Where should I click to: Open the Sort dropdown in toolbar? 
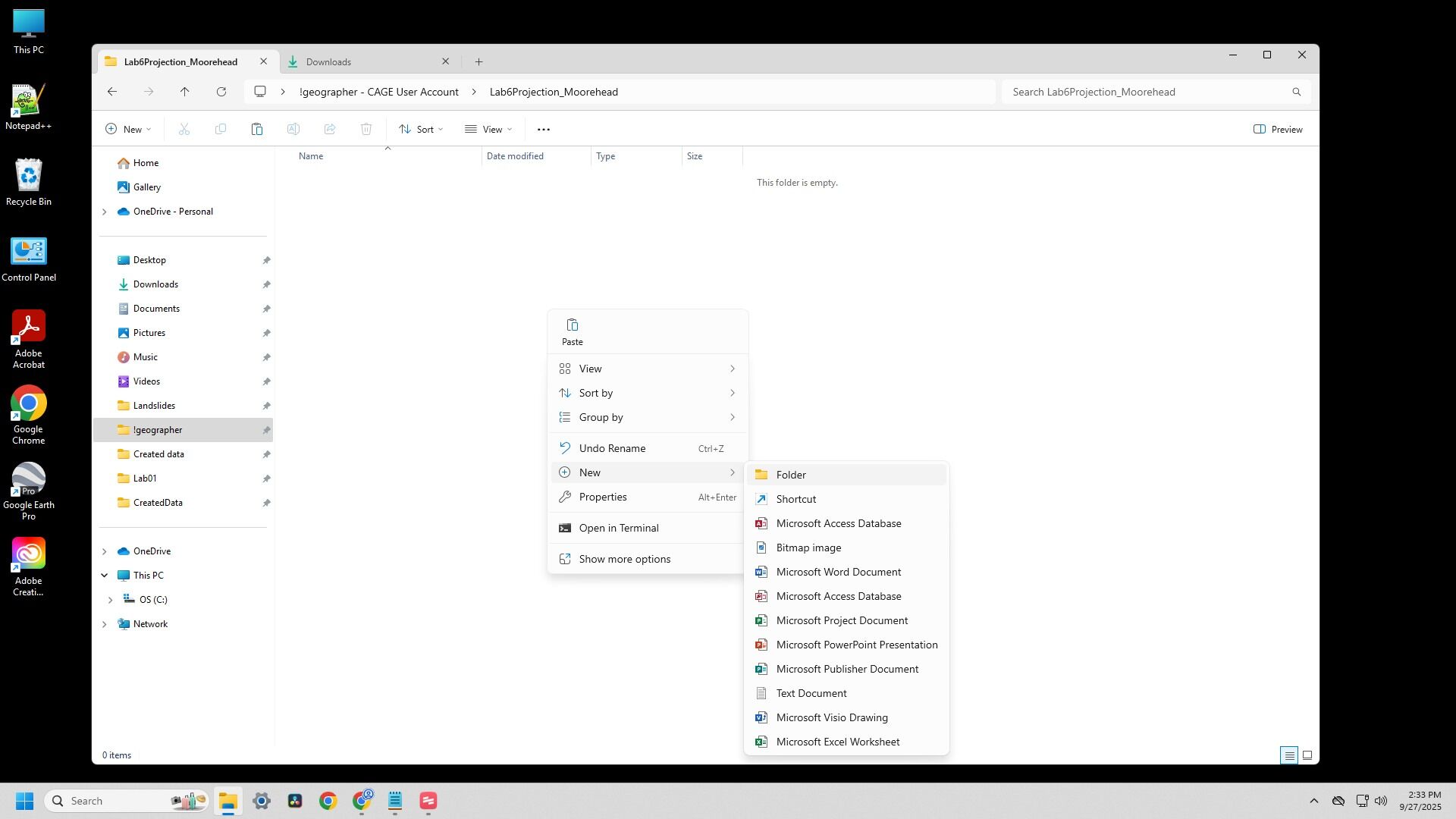pos(421,130)
